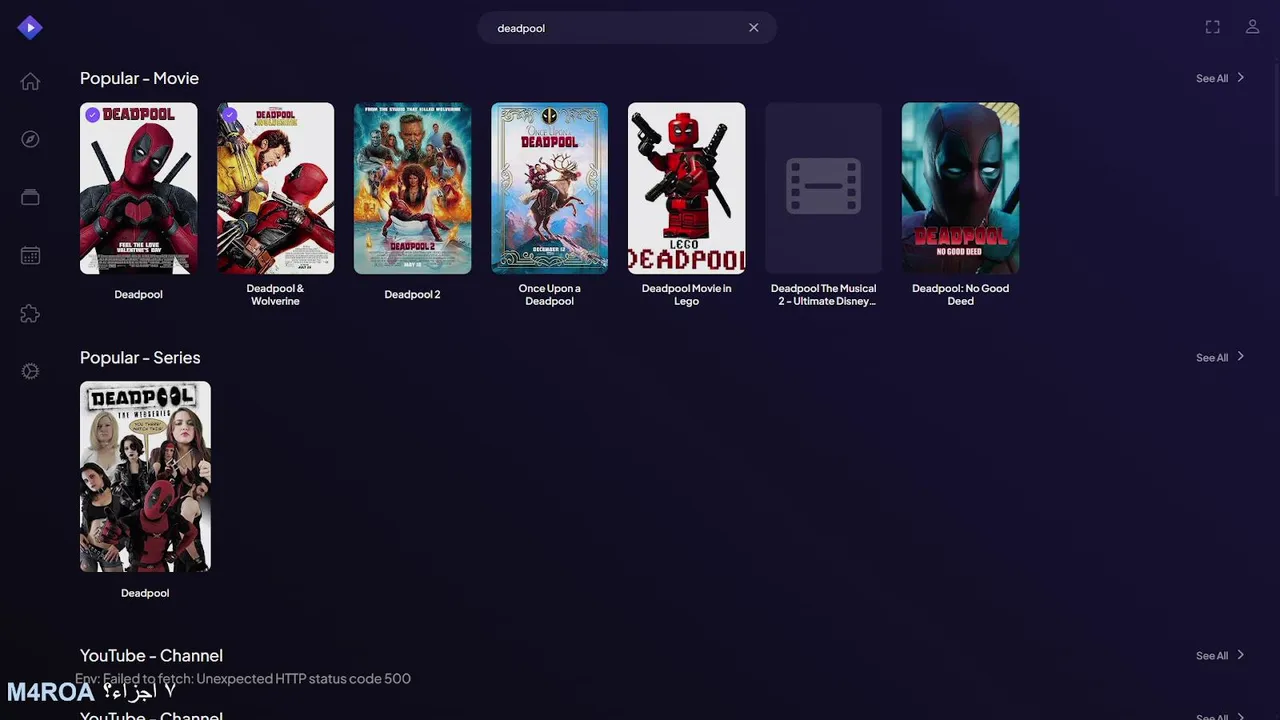Click the 'Once Upon a Deadpool' title
Screen dimensions: 1280x720
[x=549, y=294]
